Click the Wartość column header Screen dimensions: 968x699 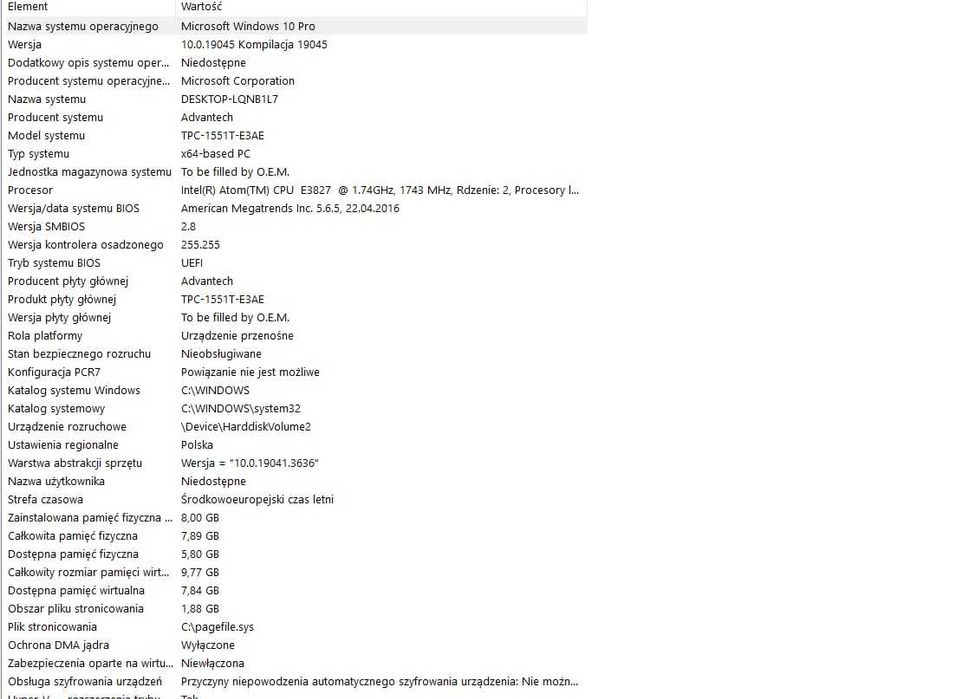point(202,7)
